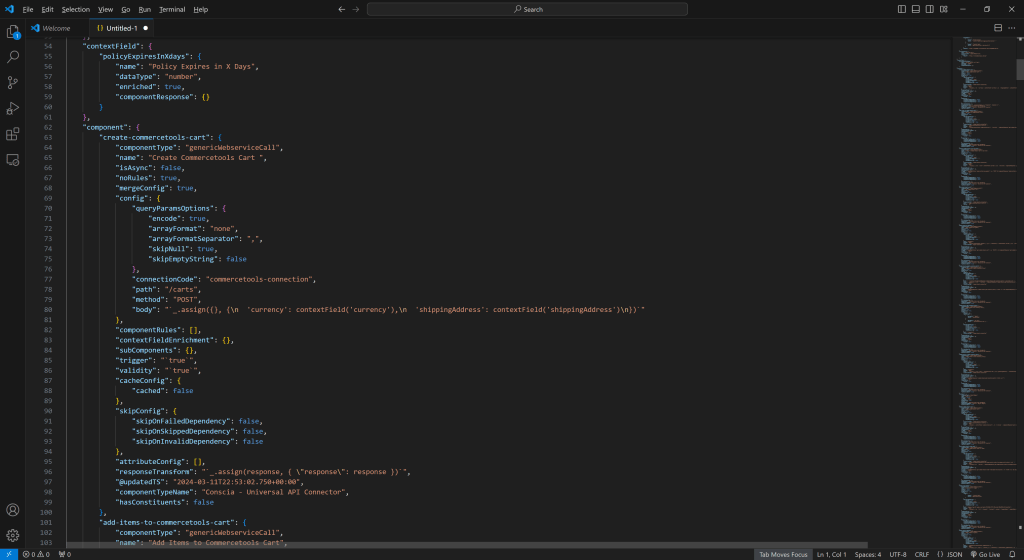The image size is (1024, 560).
Task: Click Ln 1, Col 1 to go to line
Action: (831, 554)
